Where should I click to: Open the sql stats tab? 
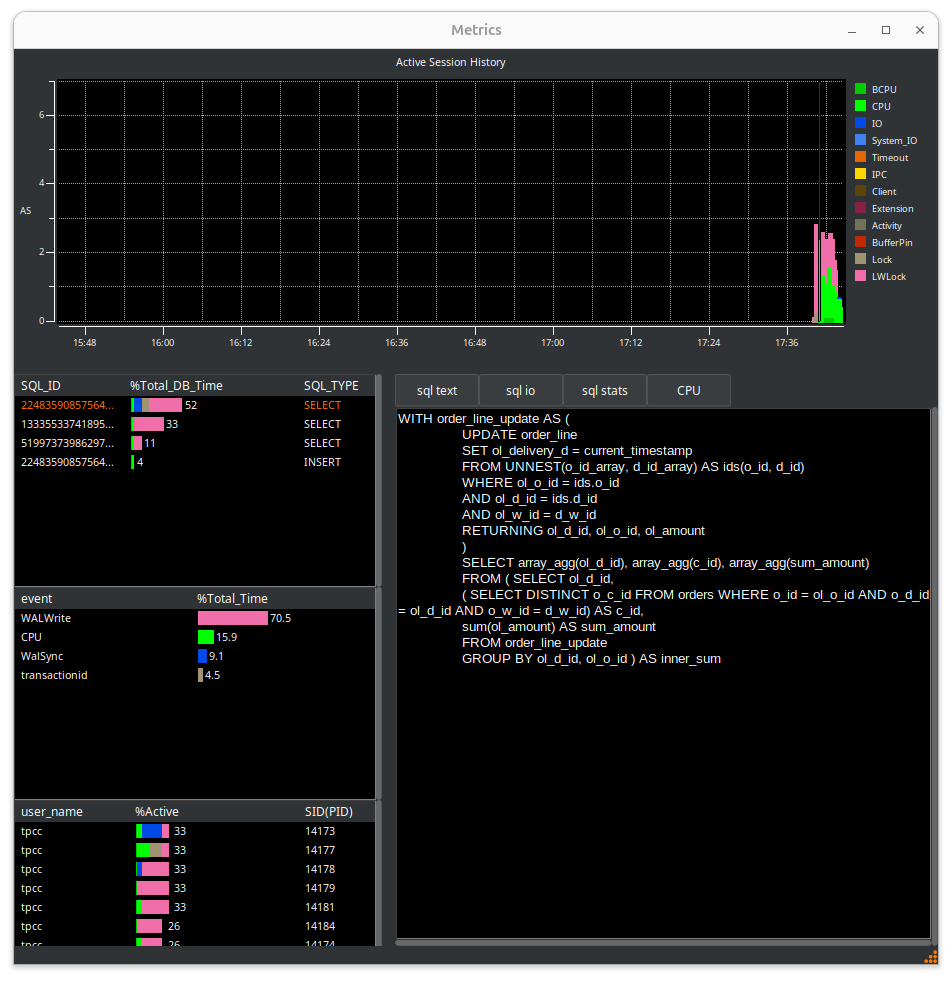click(x=604, y=390)
